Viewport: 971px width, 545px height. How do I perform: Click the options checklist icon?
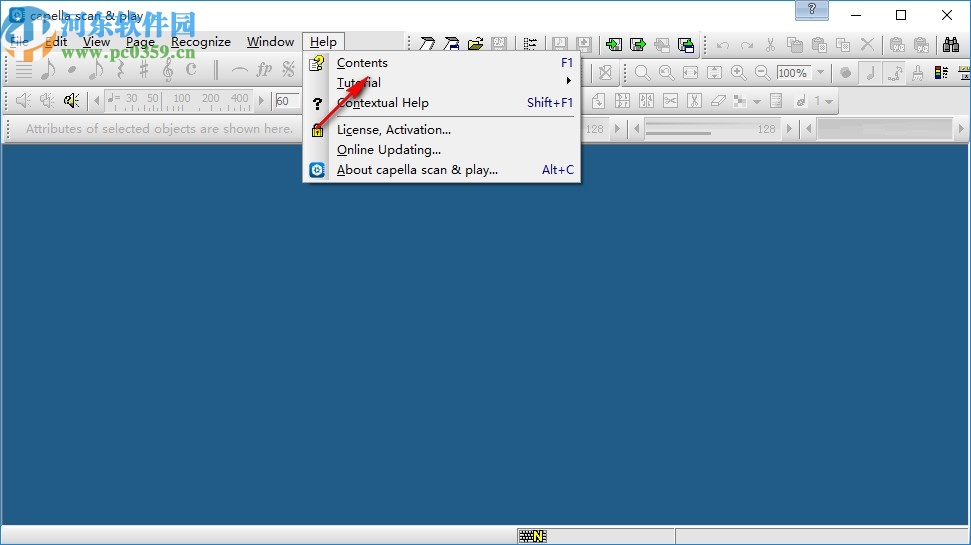(x=530, y=44)
